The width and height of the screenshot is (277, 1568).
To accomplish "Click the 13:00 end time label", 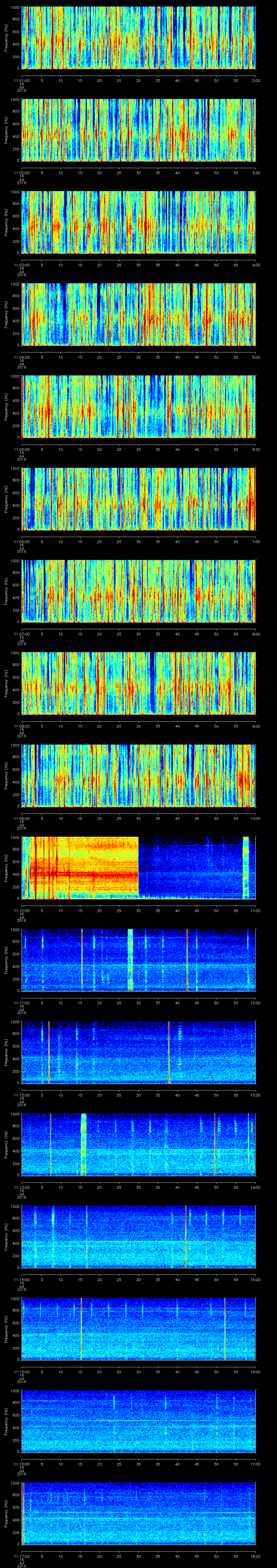I will tap(255, 1095).
